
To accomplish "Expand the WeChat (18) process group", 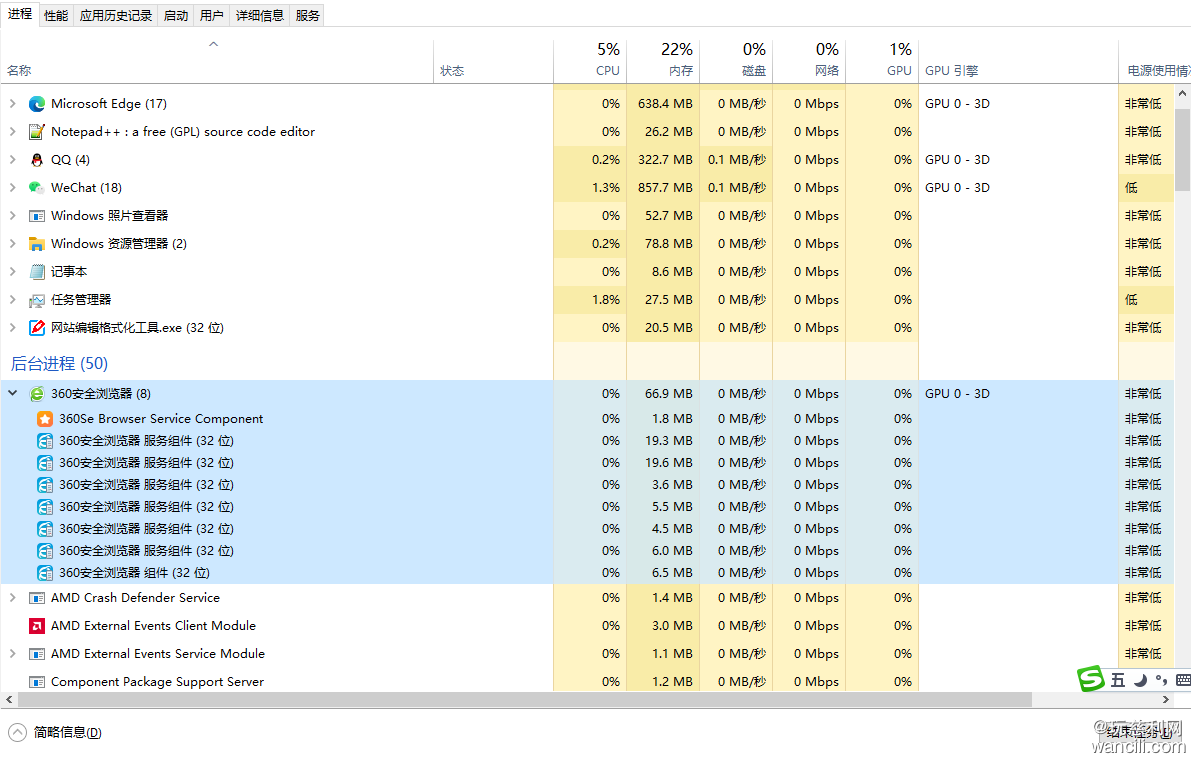I will point(12,188).
